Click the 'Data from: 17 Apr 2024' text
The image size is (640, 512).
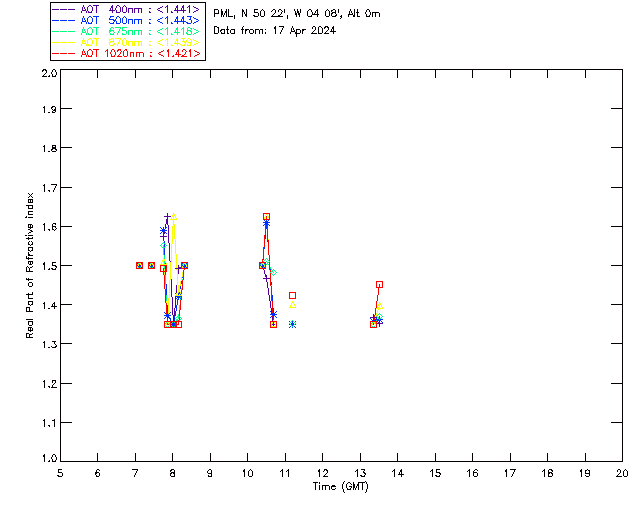click(274, 31)
